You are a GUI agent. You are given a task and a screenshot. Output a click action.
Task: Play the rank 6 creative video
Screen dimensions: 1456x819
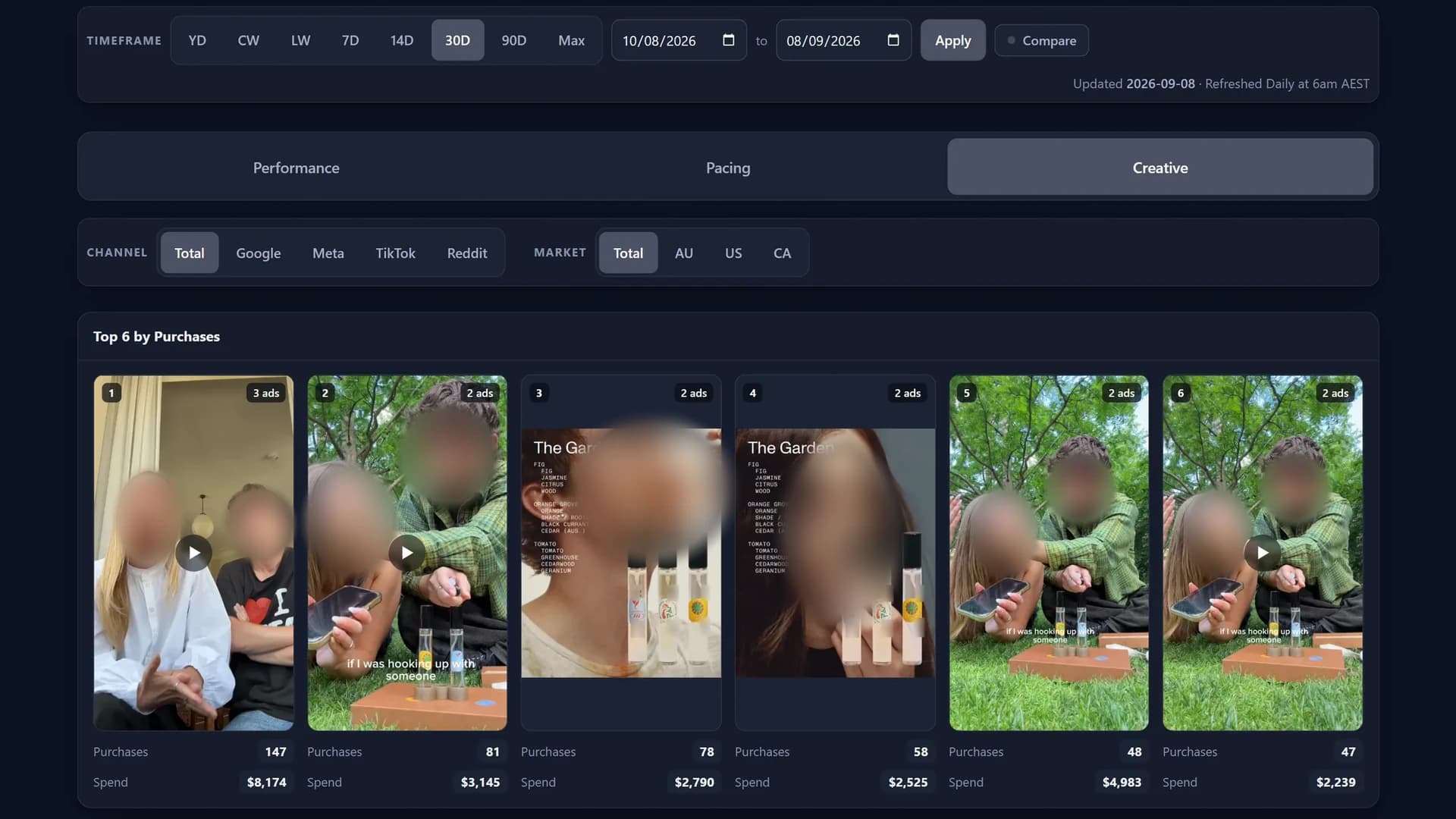(x=1263, y=553)
